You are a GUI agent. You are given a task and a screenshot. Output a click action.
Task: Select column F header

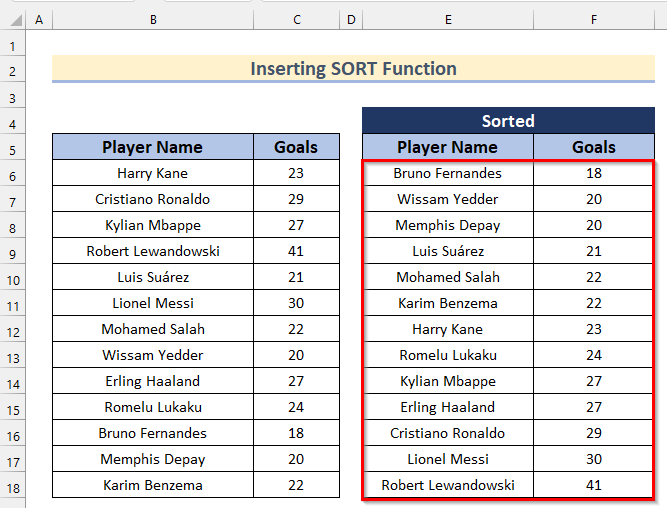point(594,20)
